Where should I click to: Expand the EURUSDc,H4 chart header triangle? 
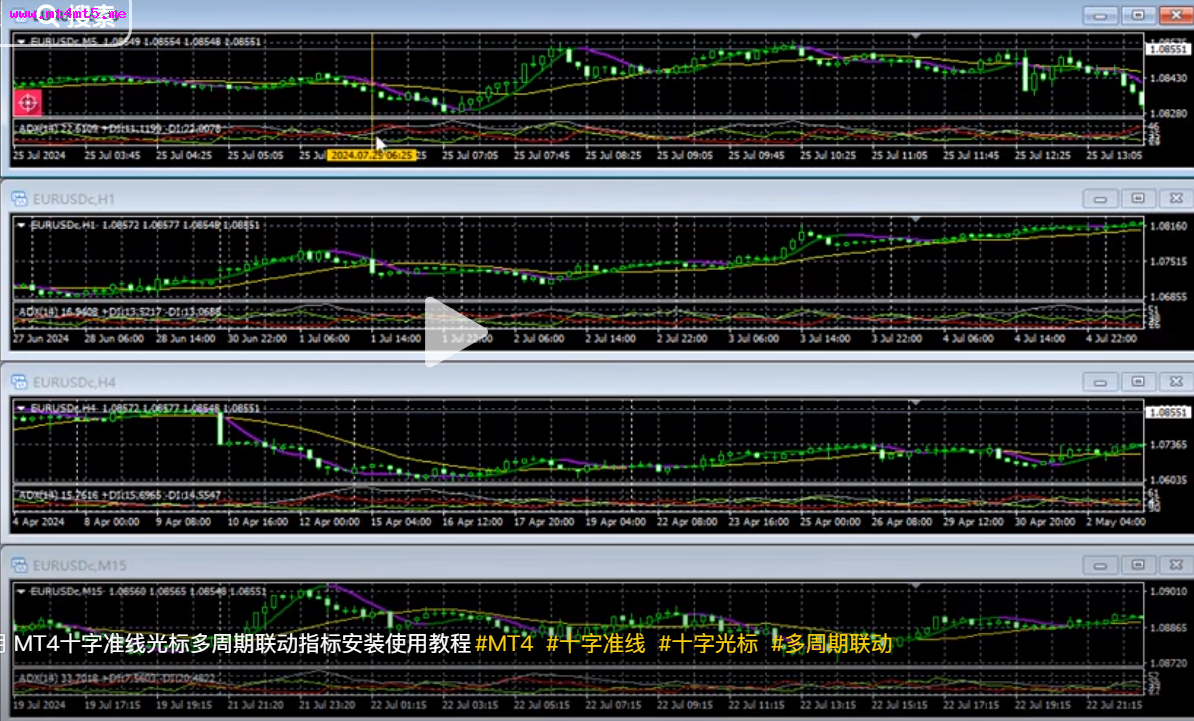click(21, 409)
